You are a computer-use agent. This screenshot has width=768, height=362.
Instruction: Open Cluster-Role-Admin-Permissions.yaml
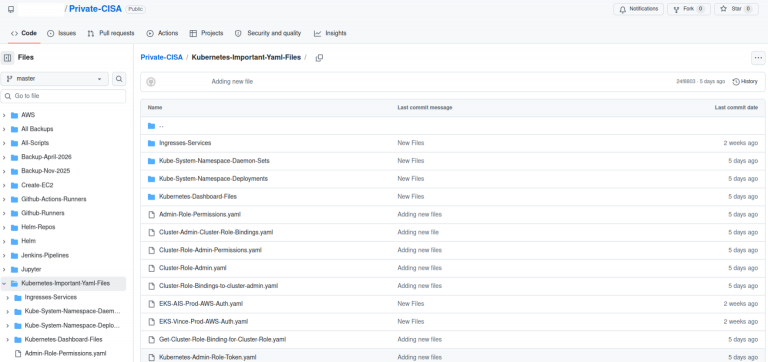[210, 250]
